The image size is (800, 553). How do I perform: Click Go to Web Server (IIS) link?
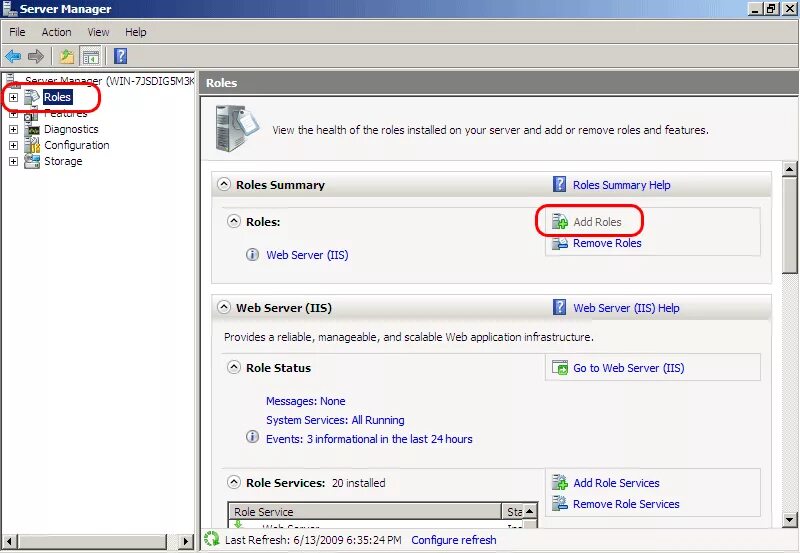pos(629,368)
